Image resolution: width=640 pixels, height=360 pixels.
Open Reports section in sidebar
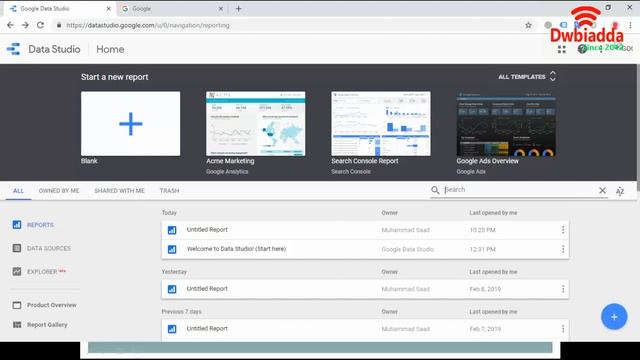pyautogui.click(x=33, y=225)
